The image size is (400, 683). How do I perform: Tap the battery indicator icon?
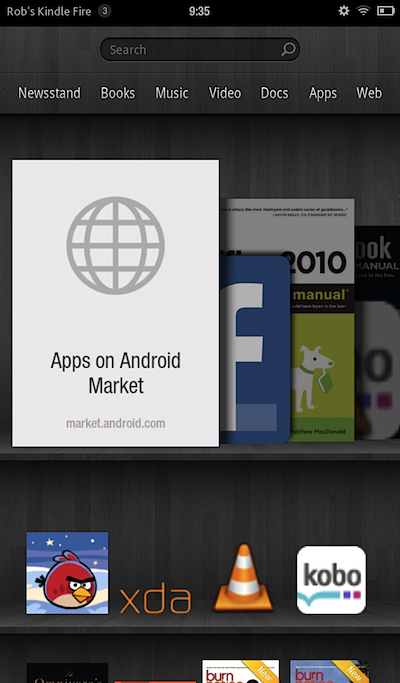386,11
